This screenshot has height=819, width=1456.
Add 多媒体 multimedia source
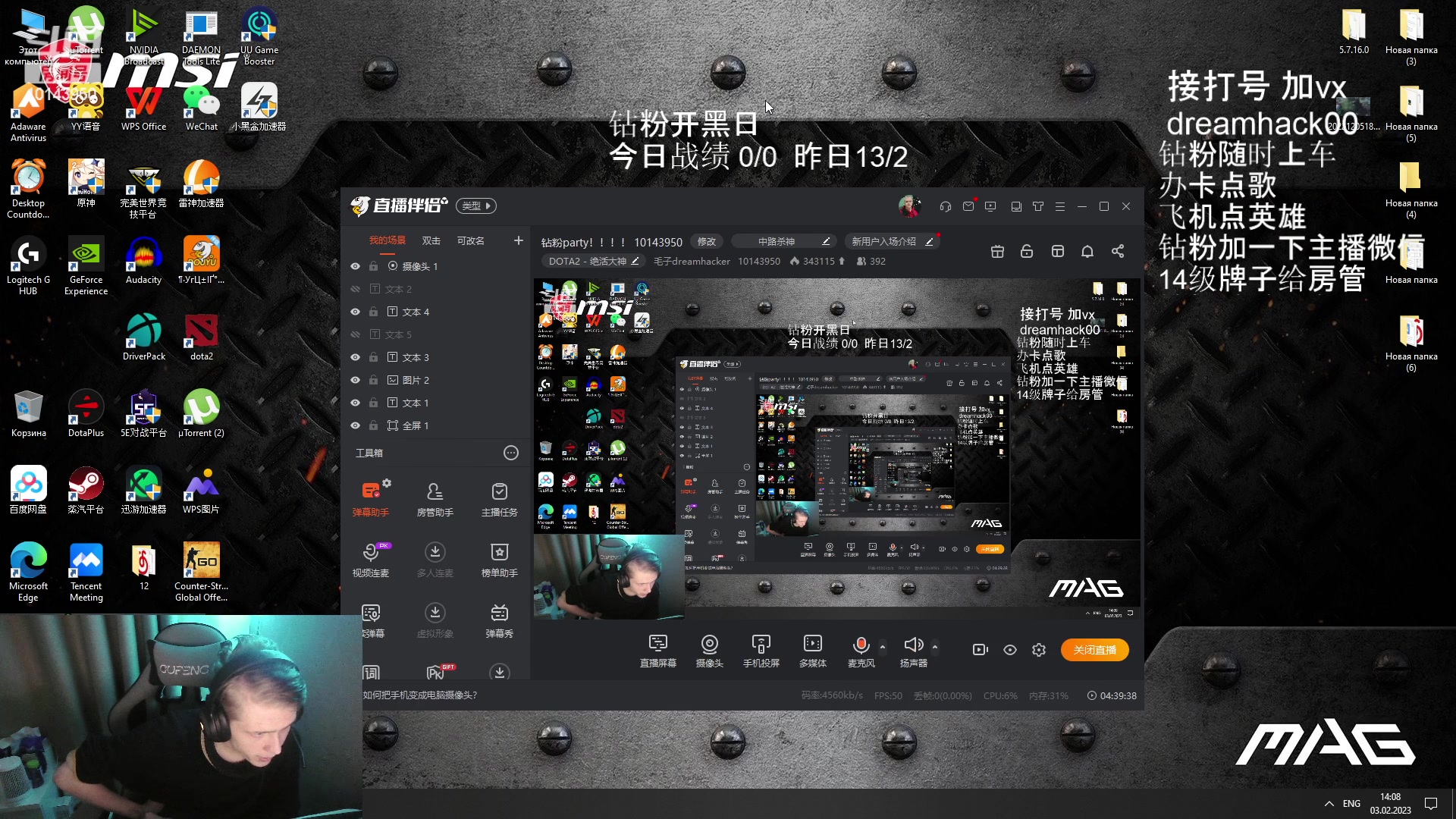point(812,651)
